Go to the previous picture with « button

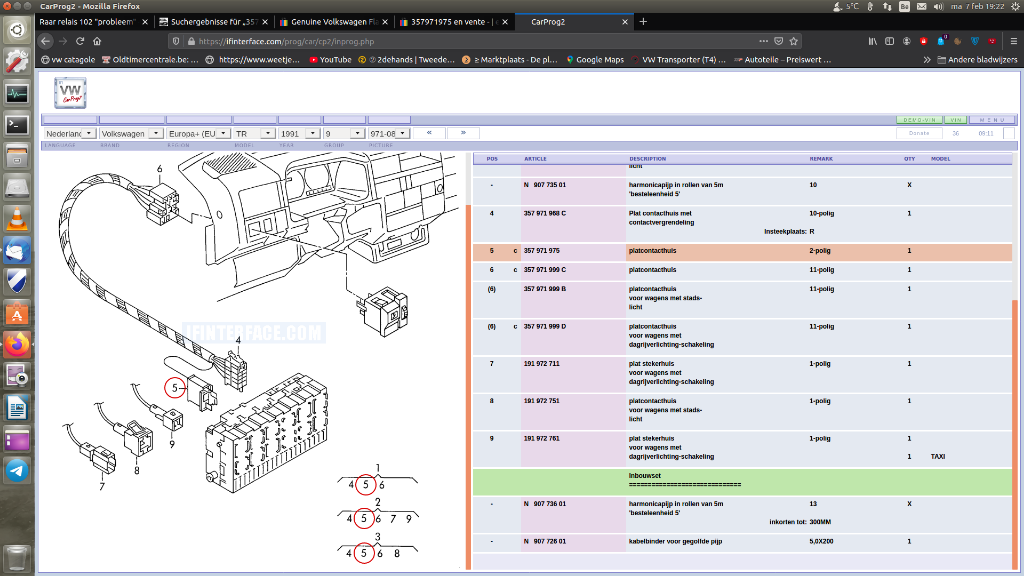click(x=429, y=133)
